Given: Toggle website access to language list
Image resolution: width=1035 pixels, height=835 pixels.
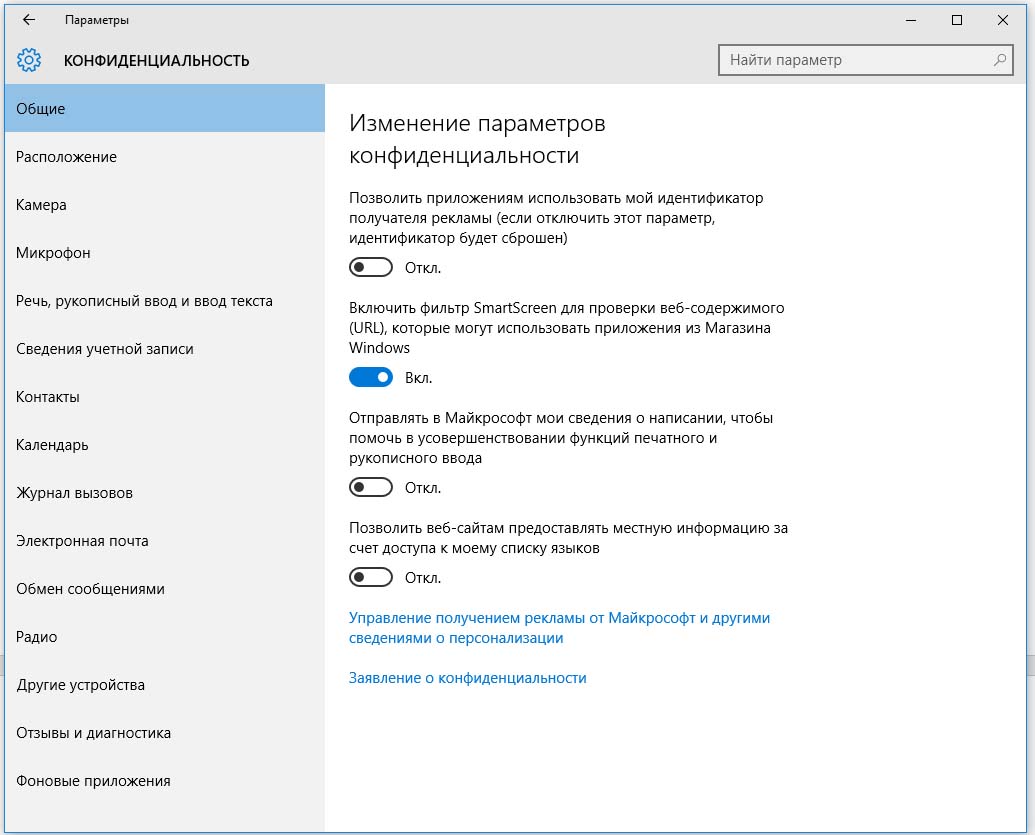Looking at the screenshot, I should [370, 578].
